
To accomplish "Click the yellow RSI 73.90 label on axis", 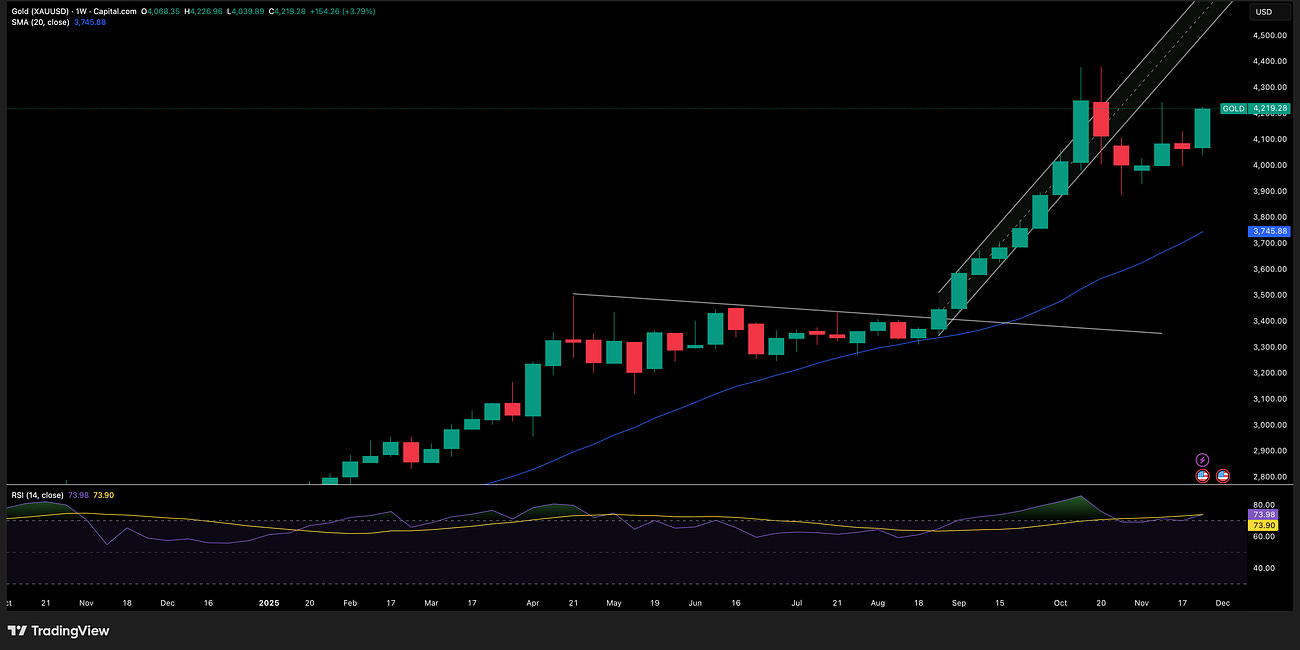I will pos(1262,523).
